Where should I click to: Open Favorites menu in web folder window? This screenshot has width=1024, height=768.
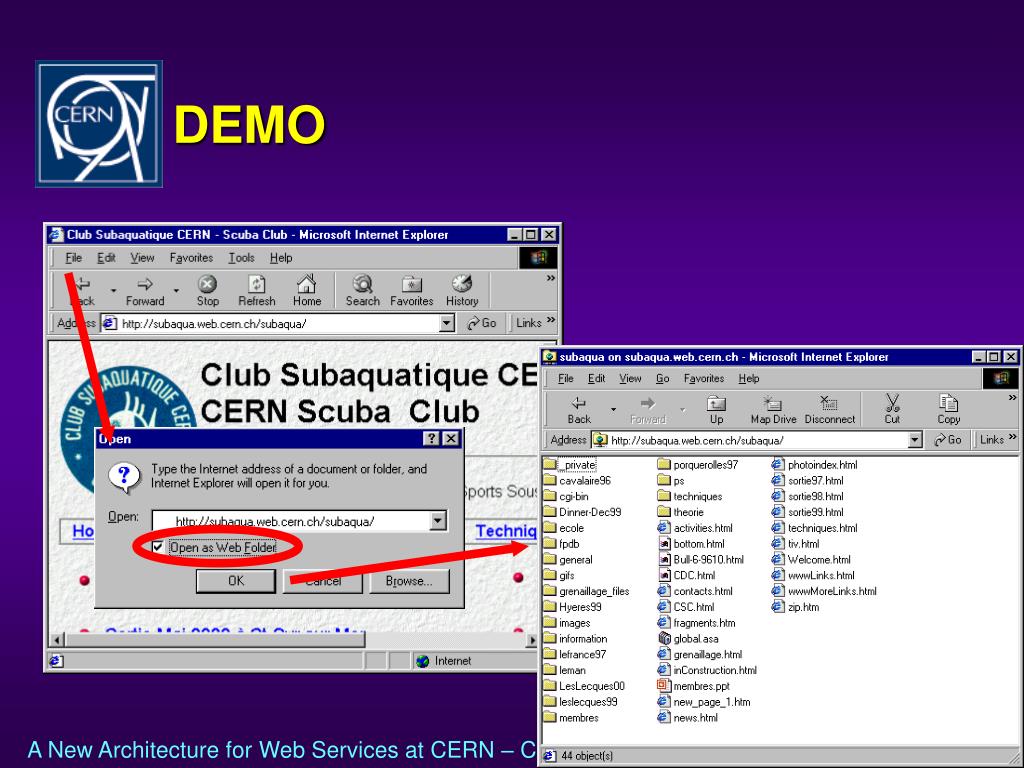(x=703, y=379)
